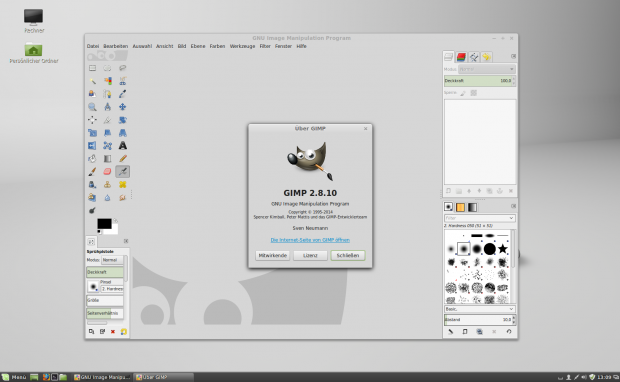The image size is (620, 382).
Task: Select the Heal tool
Action: (x=123, y=185)
